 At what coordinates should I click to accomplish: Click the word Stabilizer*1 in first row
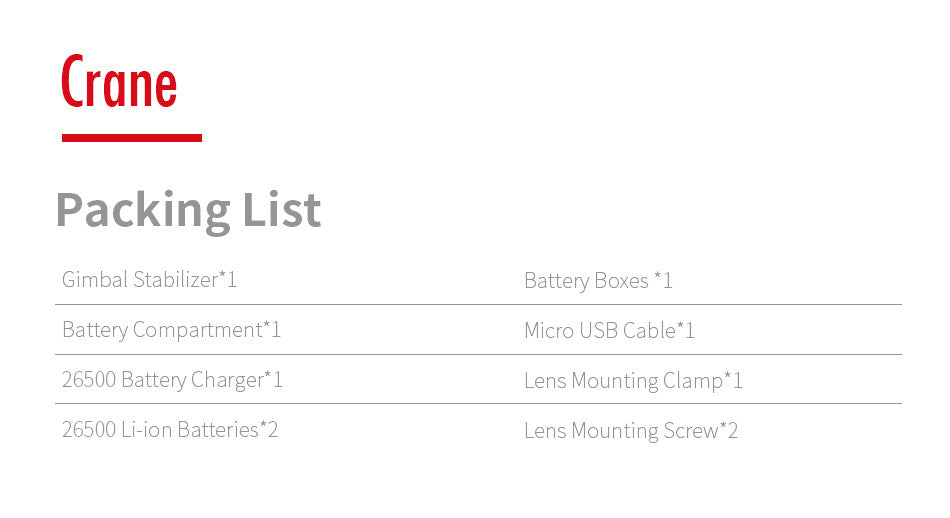[x=185, y=279]
